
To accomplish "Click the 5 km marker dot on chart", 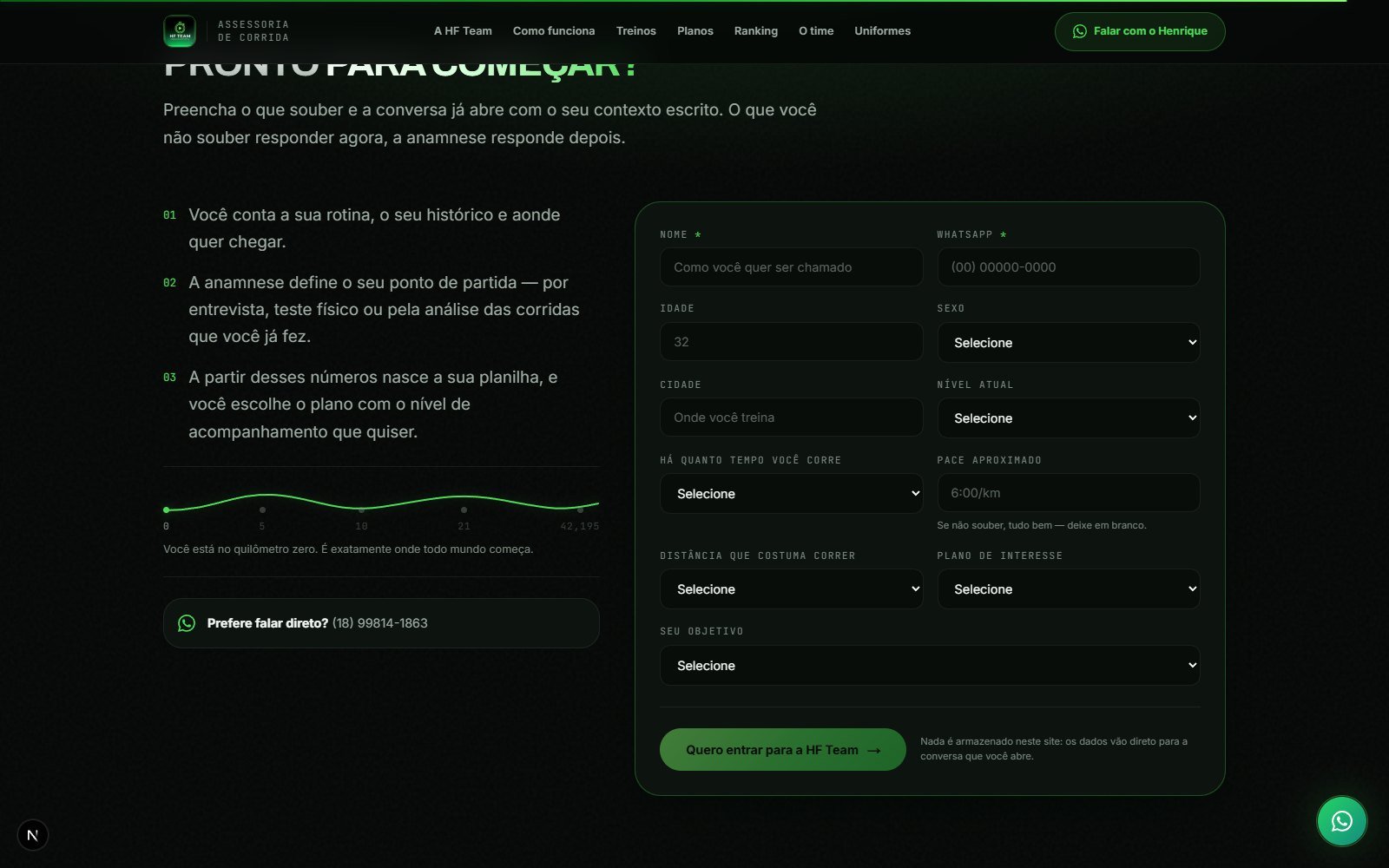I will tap(262, 510).
